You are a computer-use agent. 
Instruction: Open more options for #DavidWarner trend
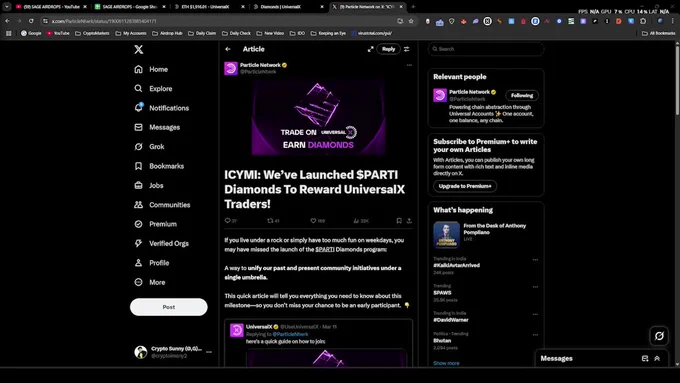click(x=535, y=314)
